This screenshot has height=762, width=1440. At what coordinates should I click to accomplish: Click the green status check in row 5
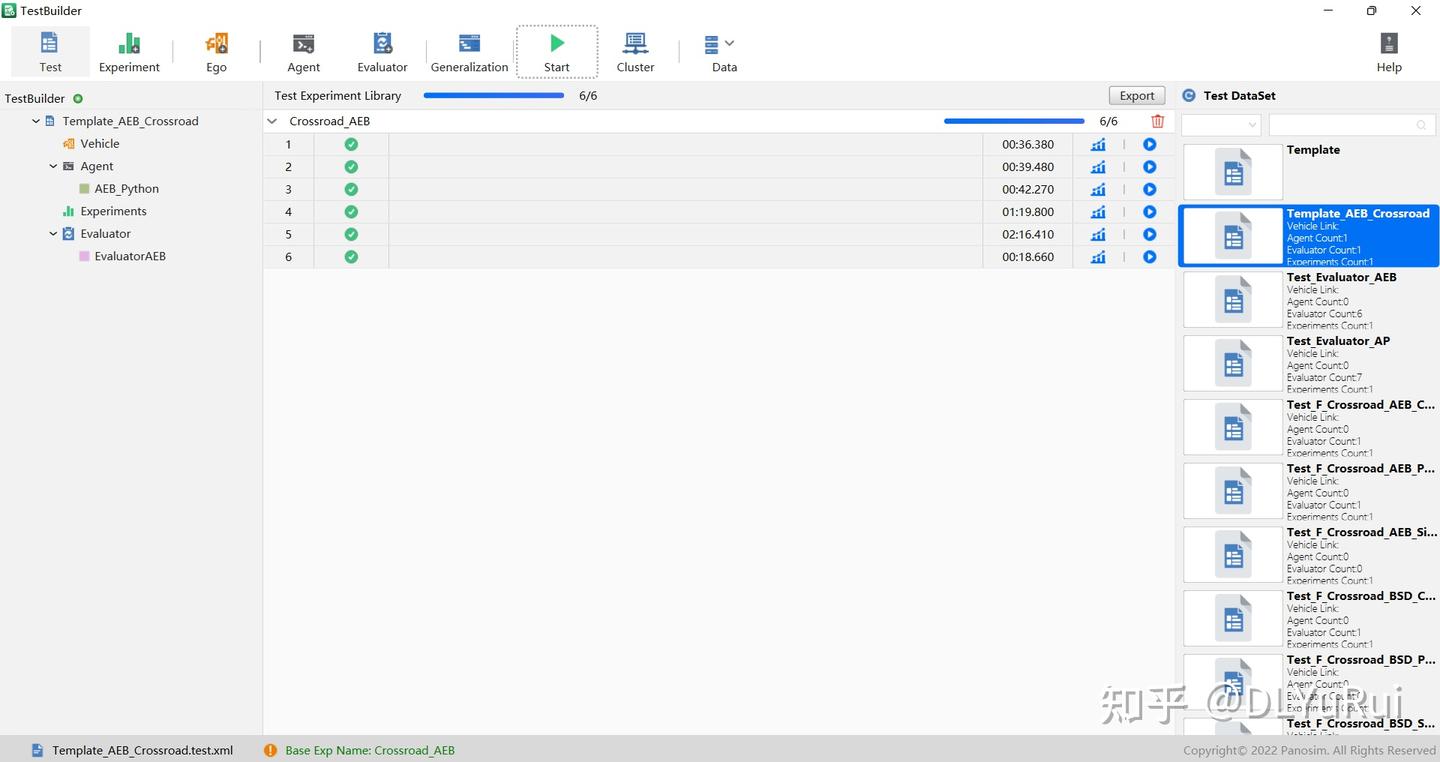[x=351, y=234]
